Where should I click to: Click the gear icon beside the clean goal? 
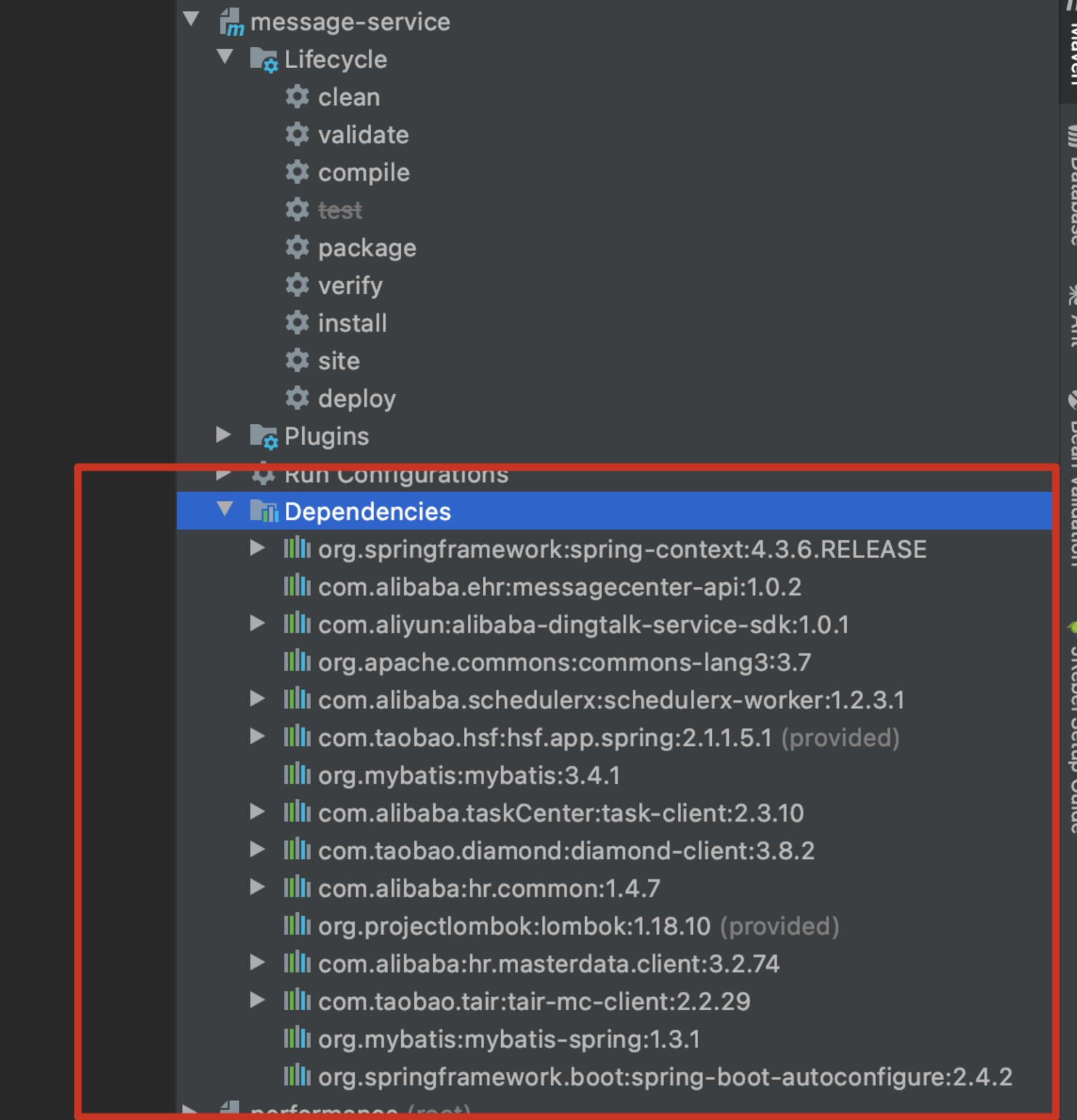297,97
